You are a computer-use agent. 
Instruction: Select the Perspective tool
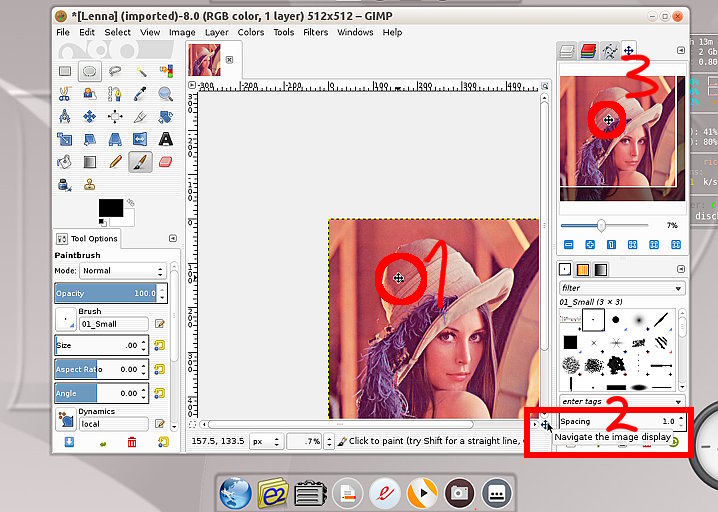(115, 139)
